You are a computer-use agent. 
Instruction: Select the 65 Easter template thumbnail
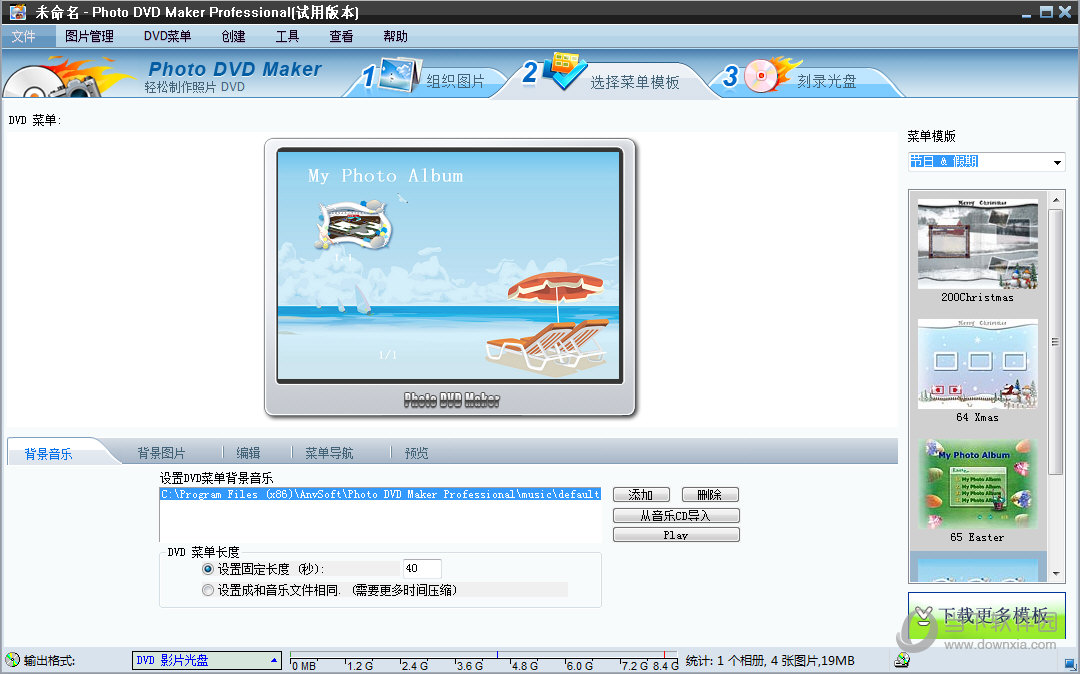(978, 484)
